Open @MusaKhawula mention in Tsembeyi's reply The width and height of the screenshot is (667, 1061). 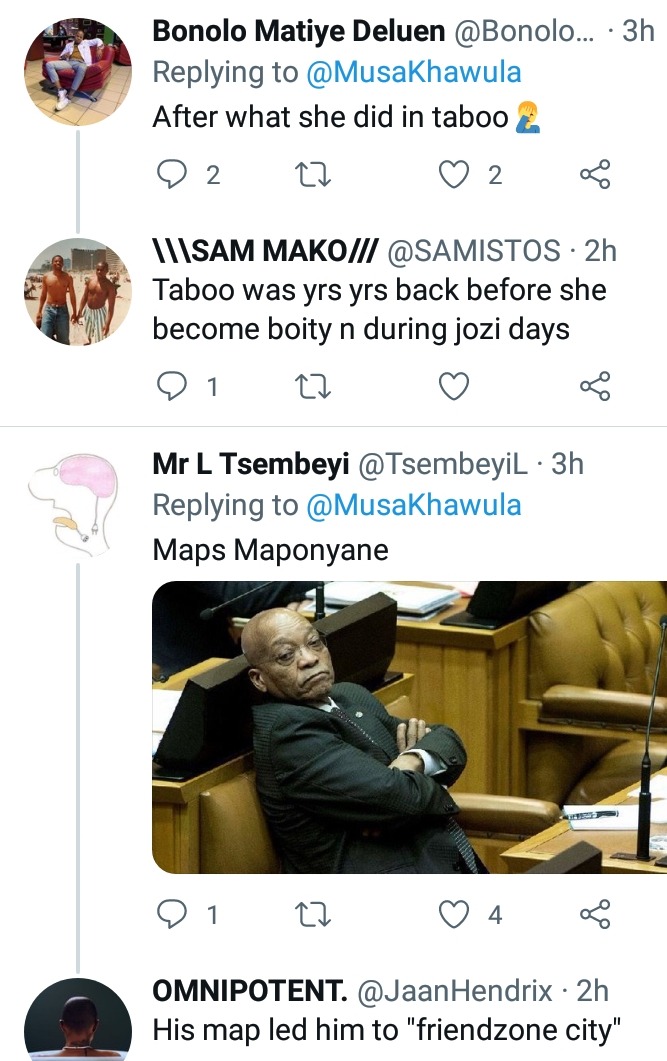point(413,505)
